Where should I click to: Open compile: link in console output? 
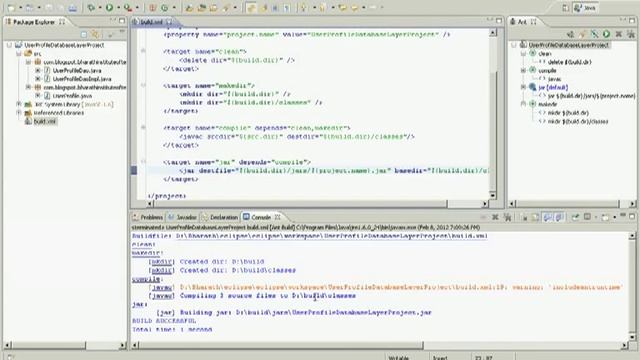(146, 279)
